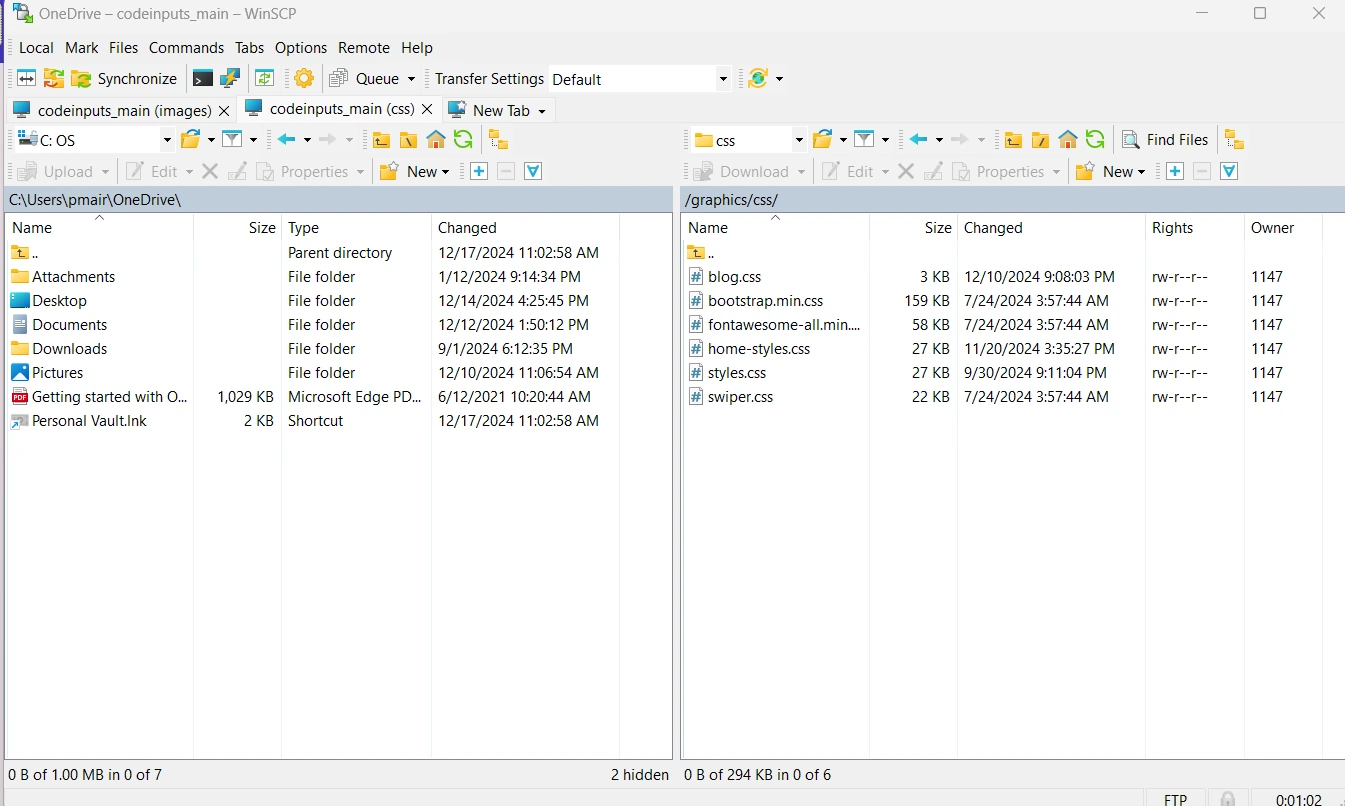The width and height of the screenshot is (1345, 806).
Task: Go back in remote panel history
Action: coord(919,139)
